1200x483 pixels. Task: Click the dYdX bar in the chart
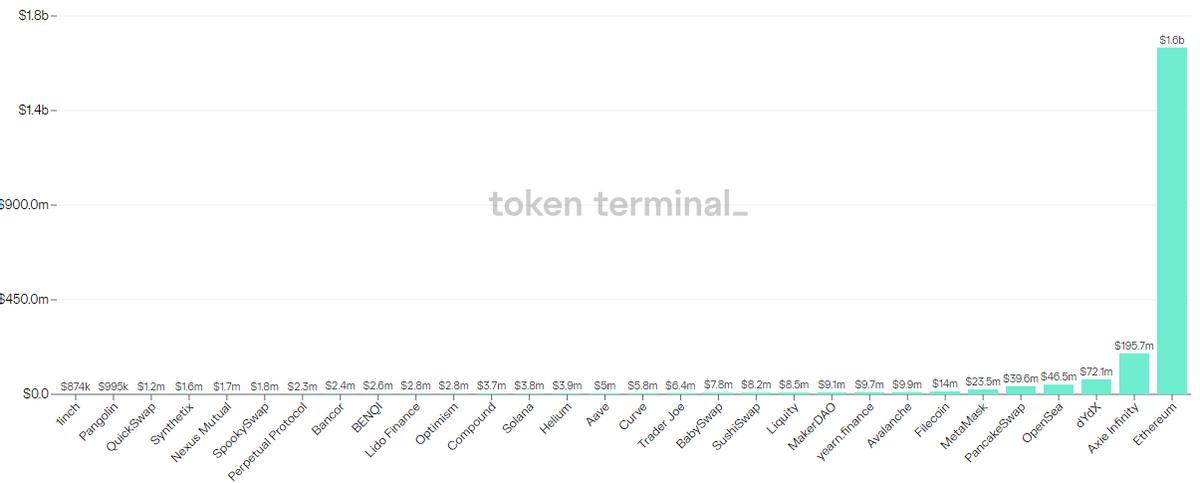click(1096, 386)
